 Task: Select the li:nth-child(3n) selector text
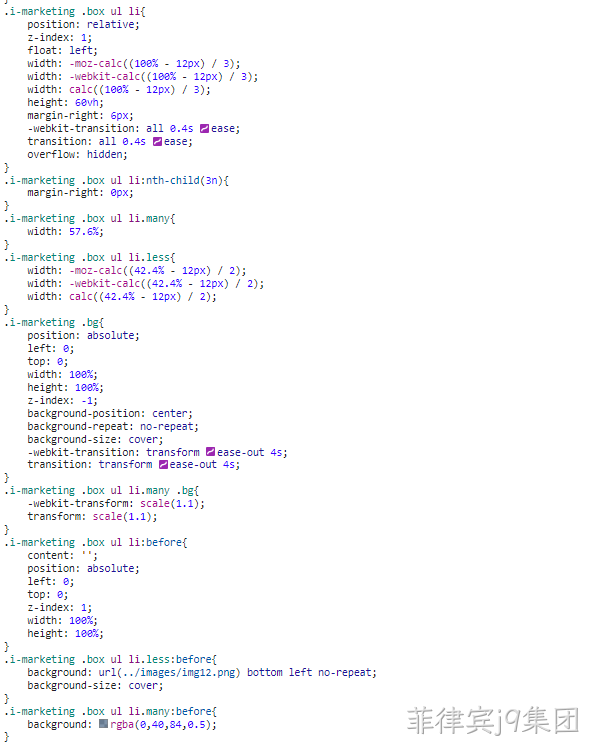click(175, 181)
